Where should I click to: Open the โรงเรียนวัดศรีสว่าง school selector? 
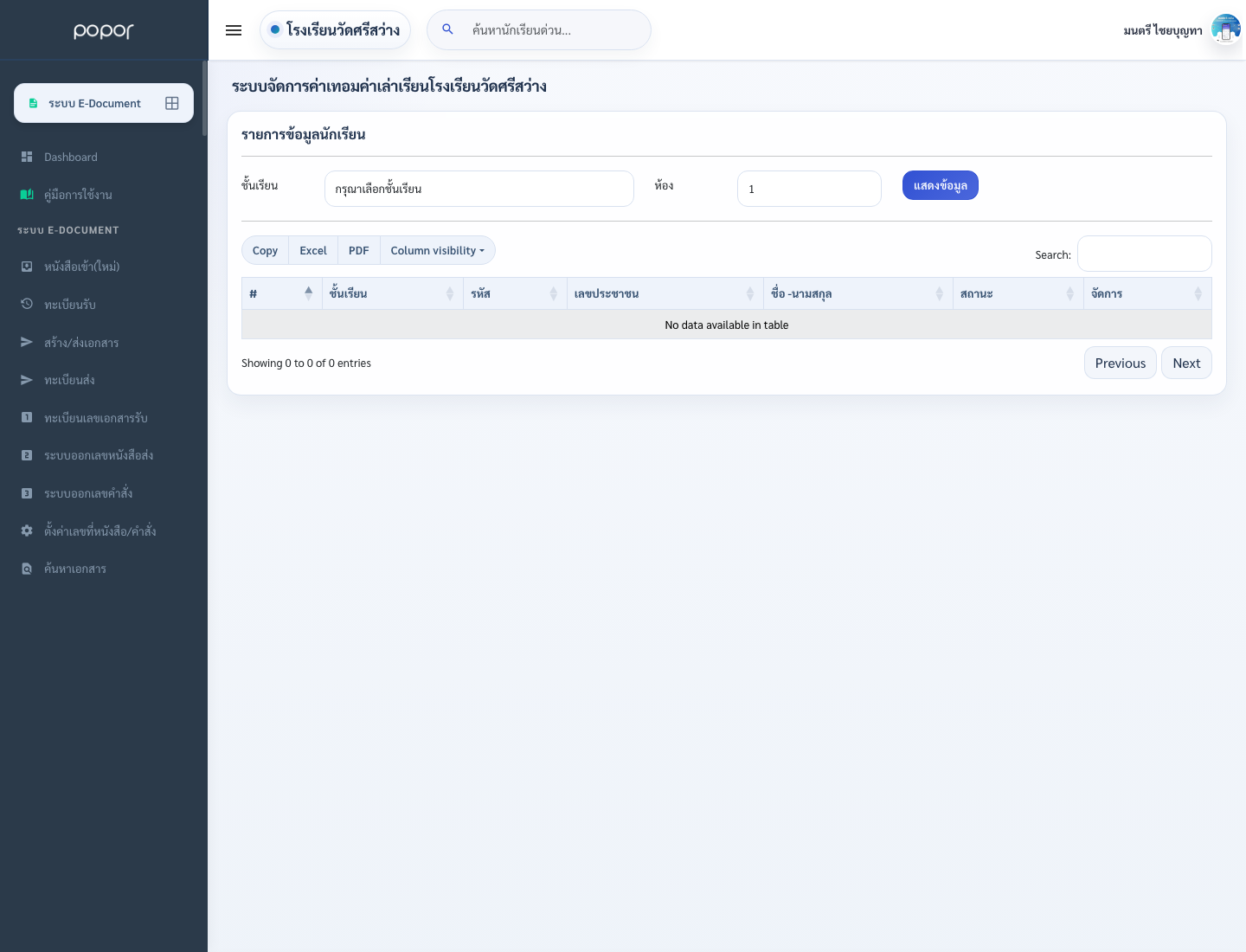click(x=335, y=29)
